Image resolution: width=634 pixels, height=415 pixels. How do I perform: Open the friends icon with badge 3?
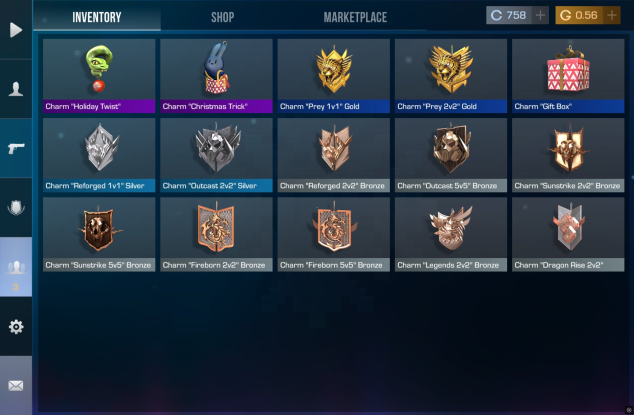[16, 267]
